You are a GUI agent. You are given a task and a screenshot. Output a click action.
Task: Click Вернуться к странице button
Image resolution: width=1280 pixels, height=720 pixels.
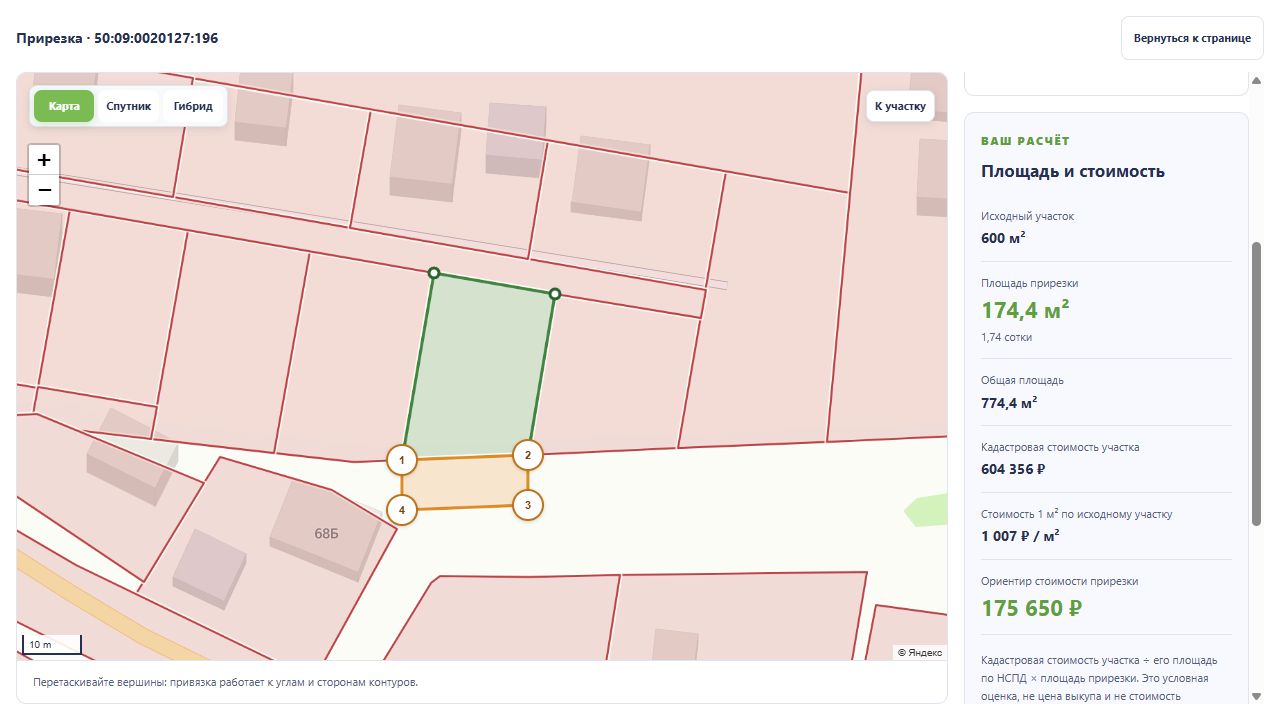pyautogui.click(x=1192, y=38)
